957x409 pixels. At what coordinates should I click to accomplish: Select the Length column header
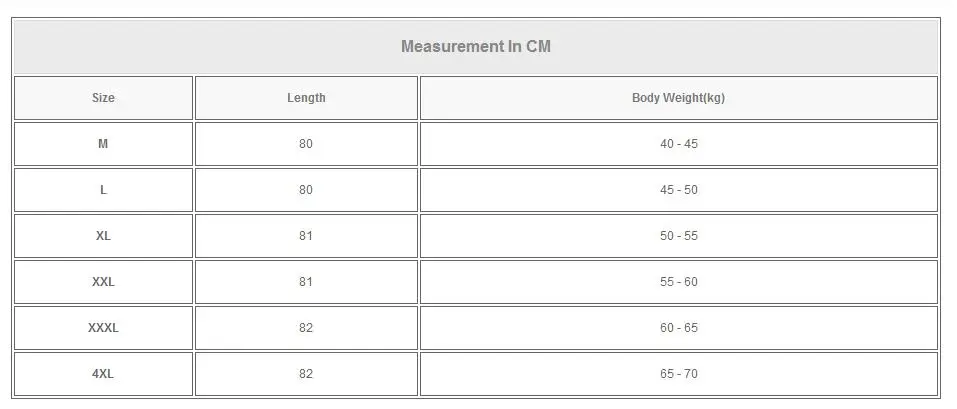[306, 98]
